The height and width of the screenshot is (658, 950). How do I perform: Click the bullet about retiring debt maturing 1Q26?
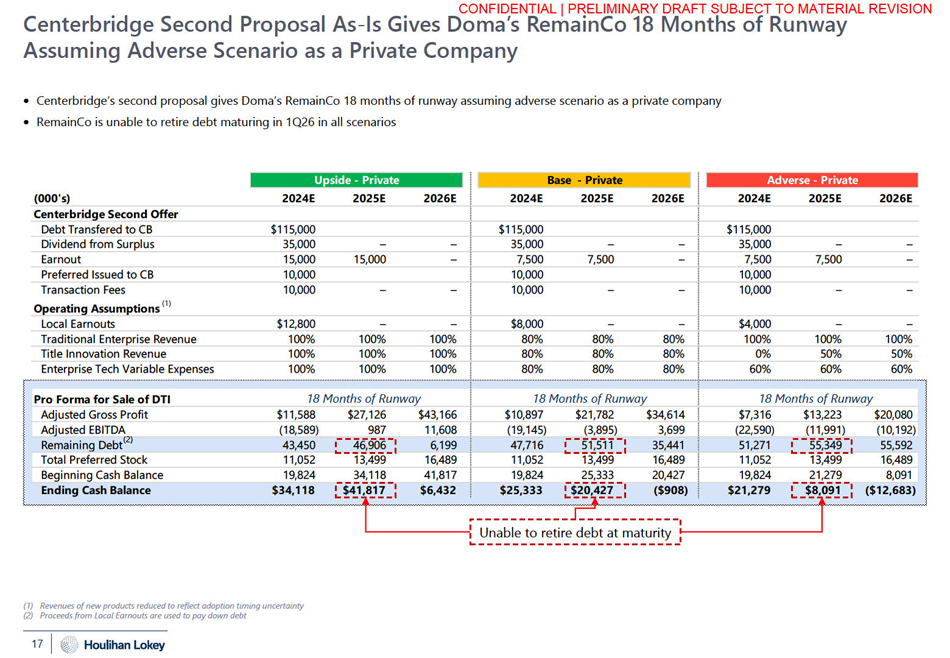tap(216, 122)
